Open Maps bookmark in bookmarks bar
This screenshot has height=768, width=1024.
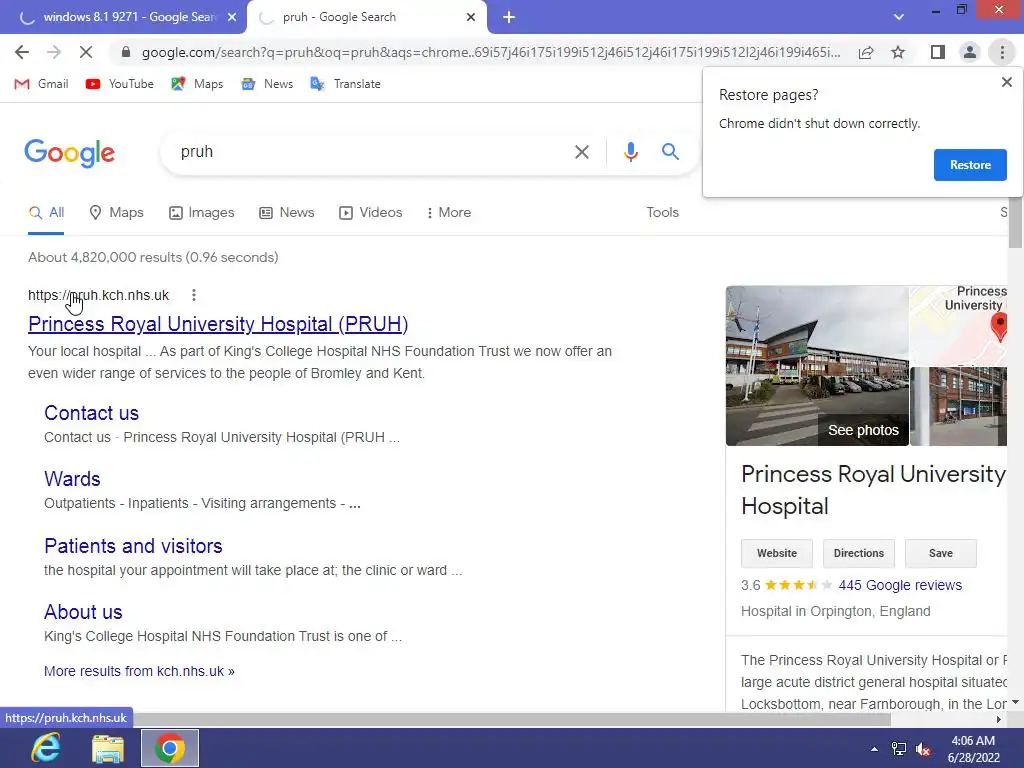tap(197, 84)
